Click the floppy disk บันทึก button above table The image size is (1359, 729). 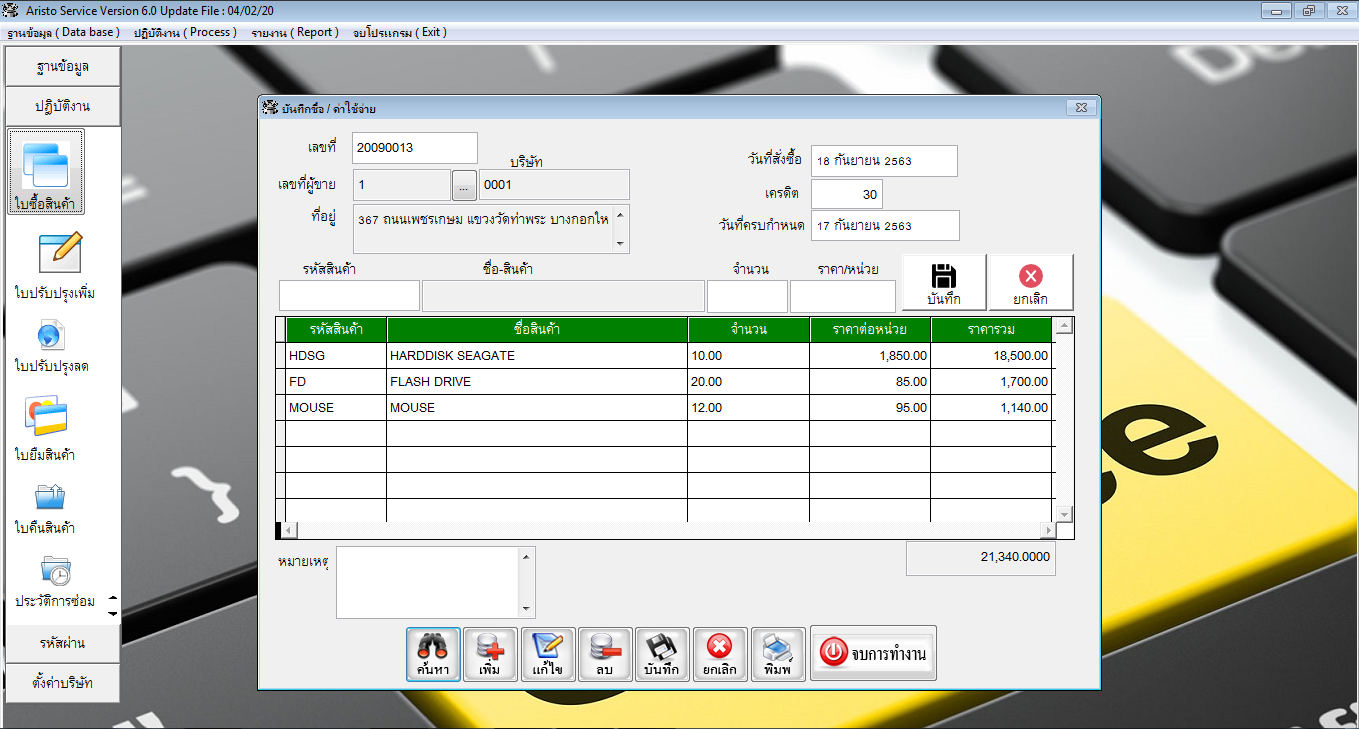943,283
